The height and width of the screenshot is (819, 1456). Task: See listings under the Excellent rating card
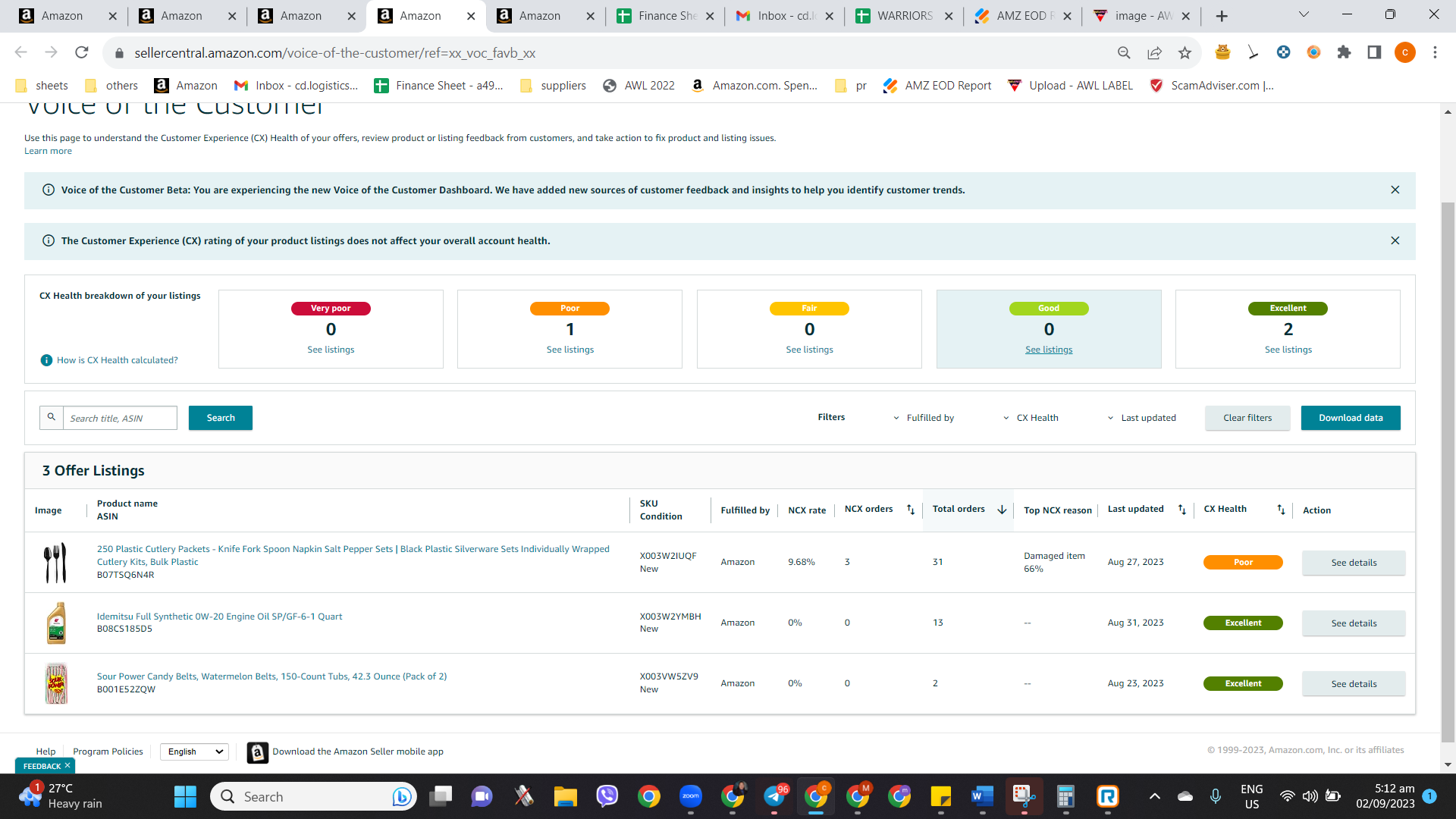[1288, 350]
